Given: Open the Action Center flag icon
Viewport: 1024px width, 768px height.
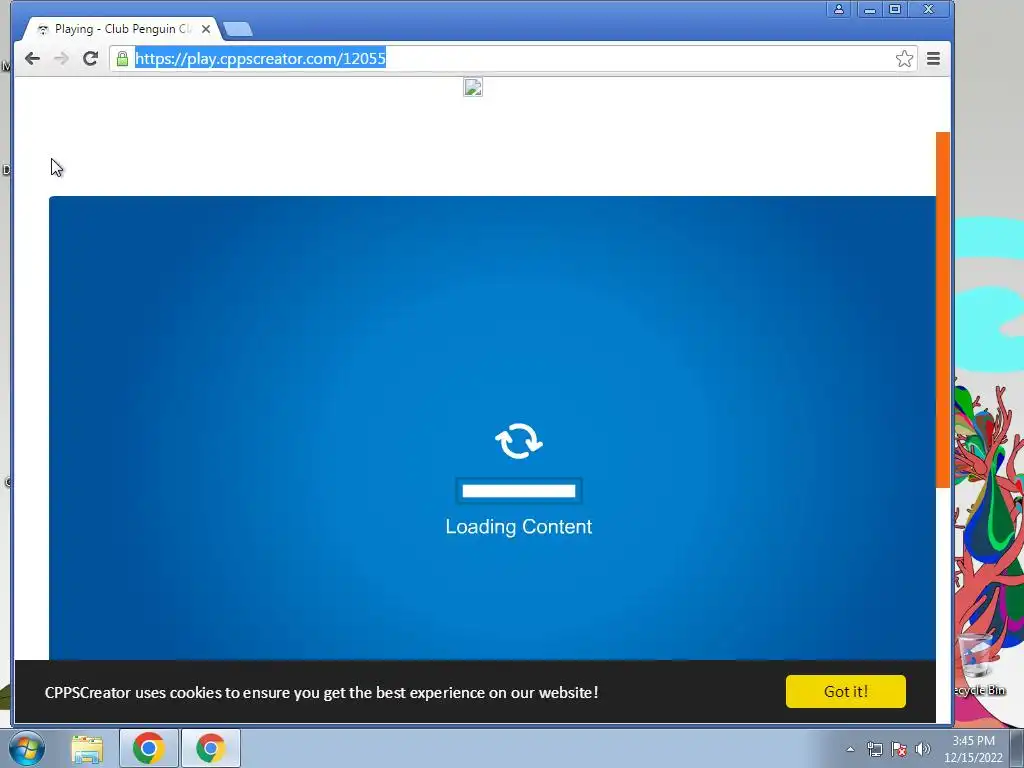Looking at the screenshot, I should point(899,749).
